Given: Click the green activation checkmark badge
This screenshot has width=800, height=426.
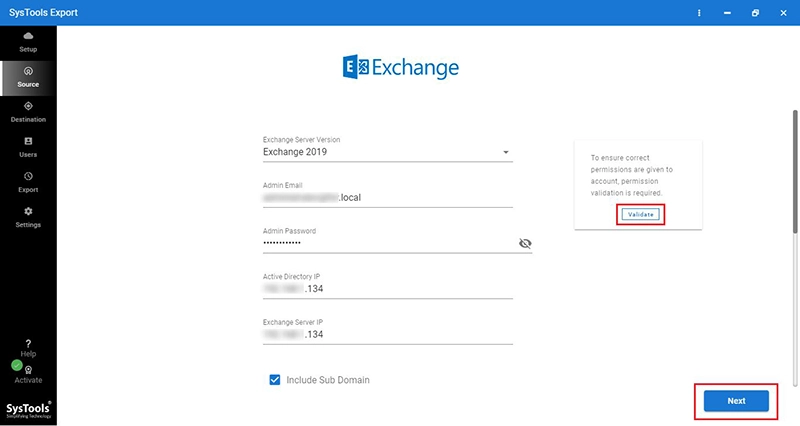Looking at the screenshot, I should pos(17,365).
